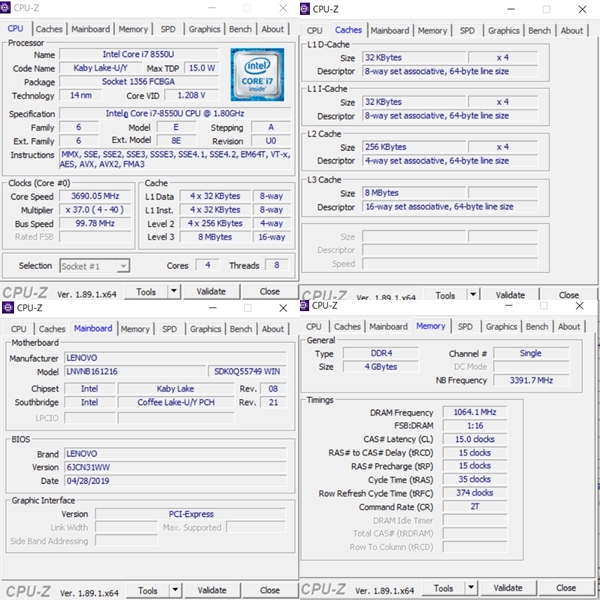This screenshot has height=600, width=600.
Task: Click Validate button in Mainboard window
Action: (212, 590)
